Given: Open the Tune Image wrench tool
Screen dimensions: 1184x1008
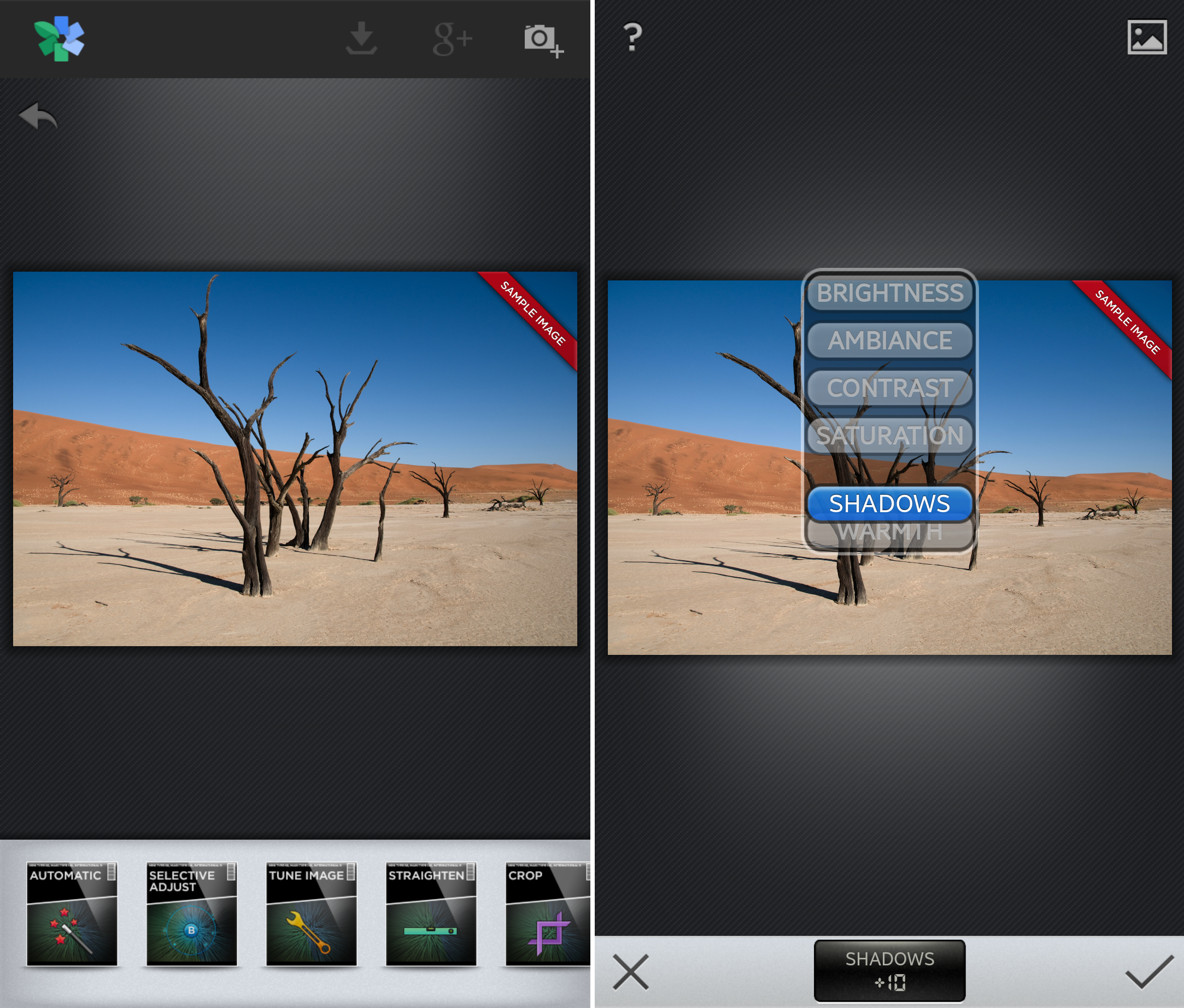Looking at the screenshot, I should [312, 915].
